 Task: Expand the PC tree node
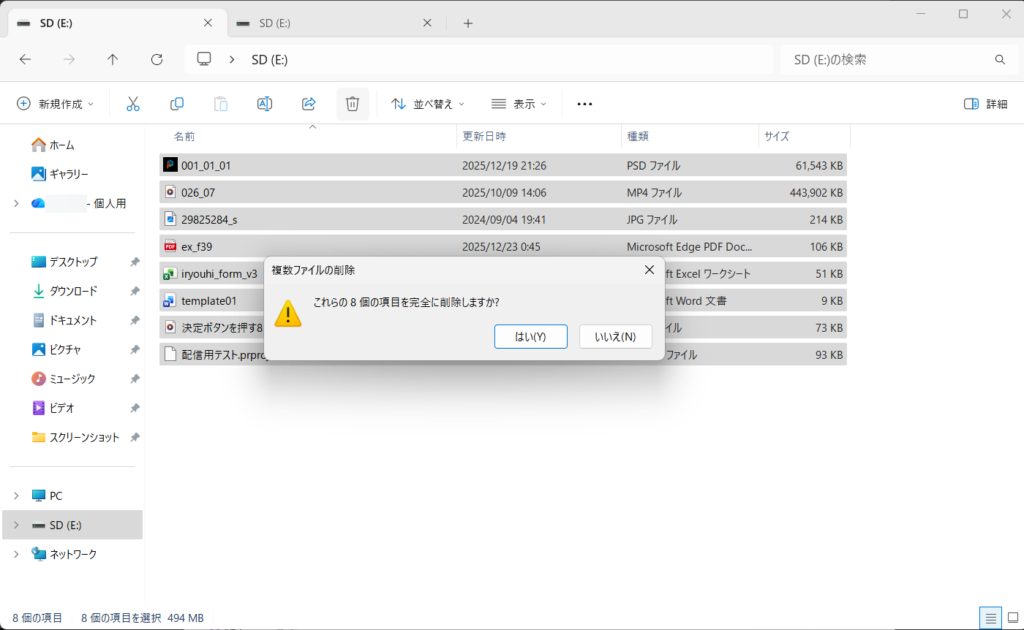pos(16,496)
